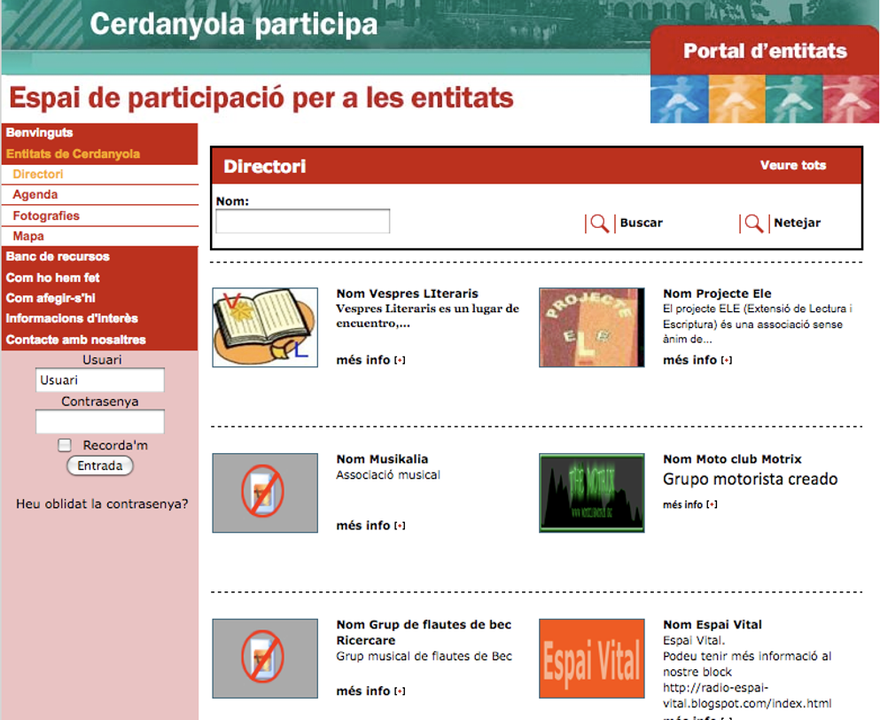The height and width of the screenshot is (720, 880).
Task: Focus the Usuari username field
Action: (x=100, y=380)
